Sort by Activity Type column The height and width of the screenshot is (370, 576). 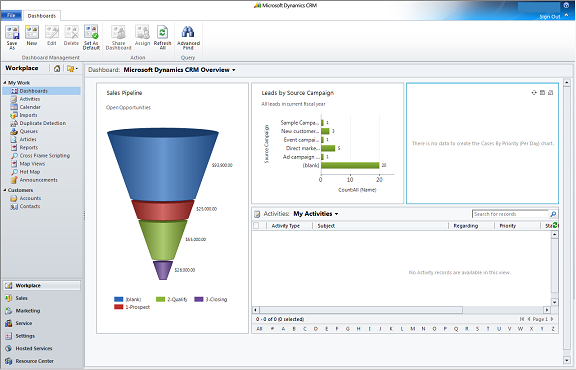point(285,226)
